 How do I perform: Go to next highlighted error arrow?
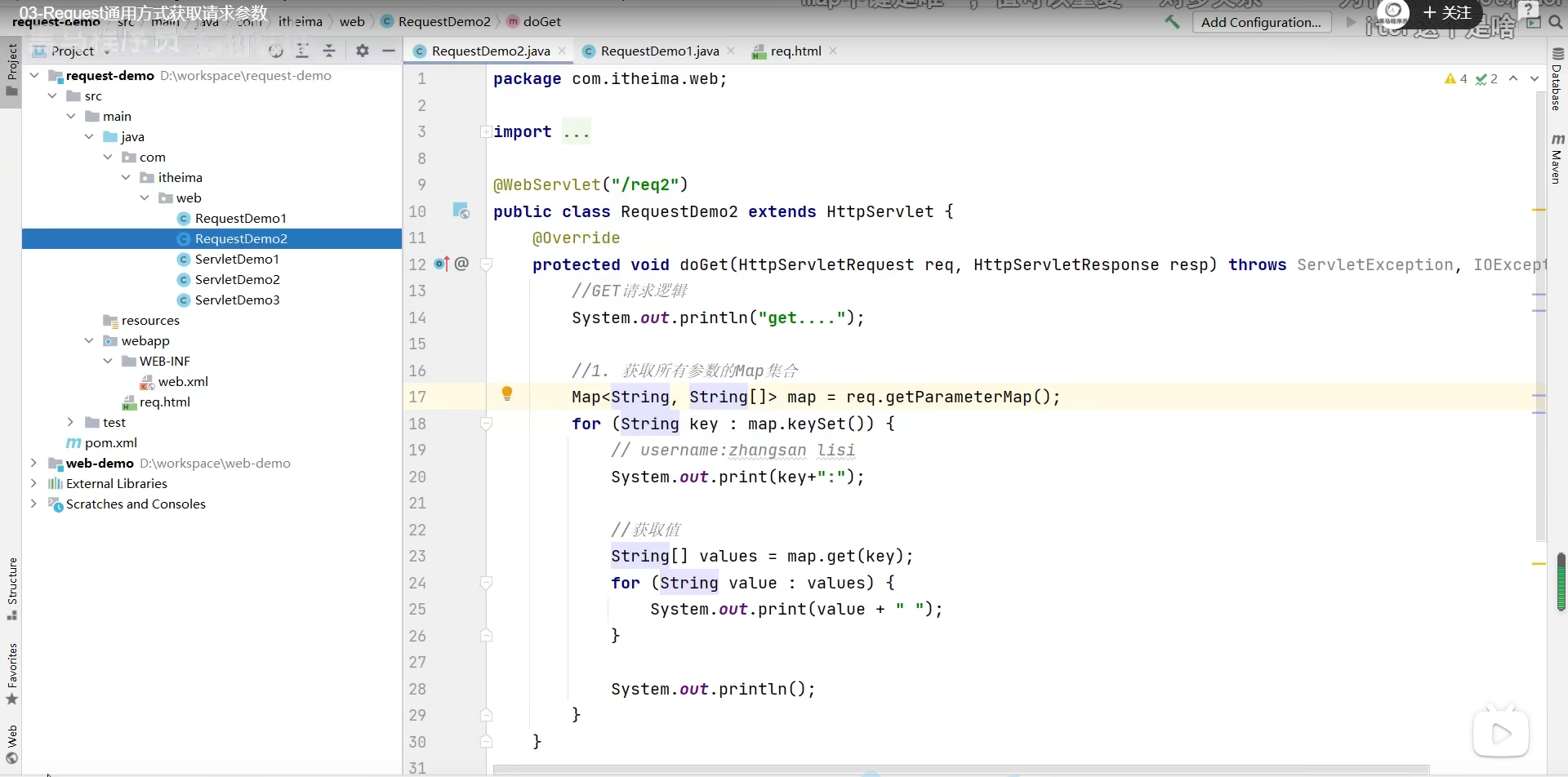point(1535,79)
